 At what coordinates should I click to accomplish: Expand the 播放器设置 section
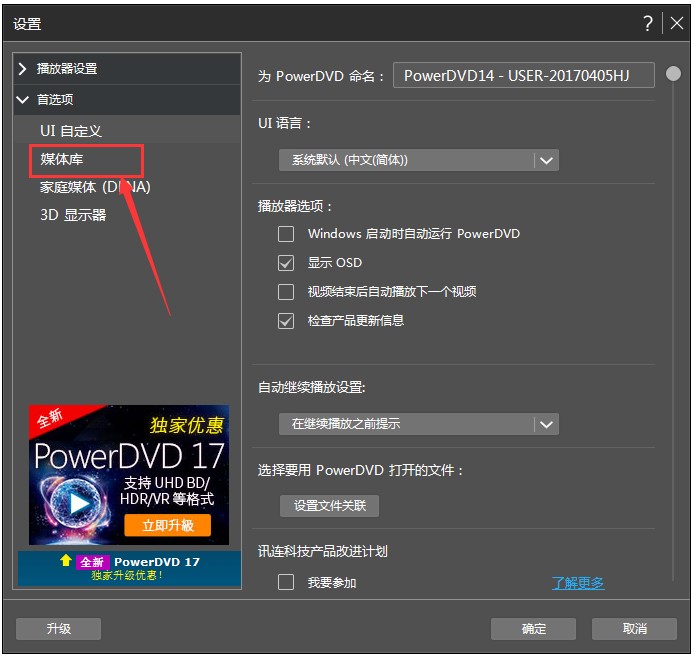click(127, 69)
